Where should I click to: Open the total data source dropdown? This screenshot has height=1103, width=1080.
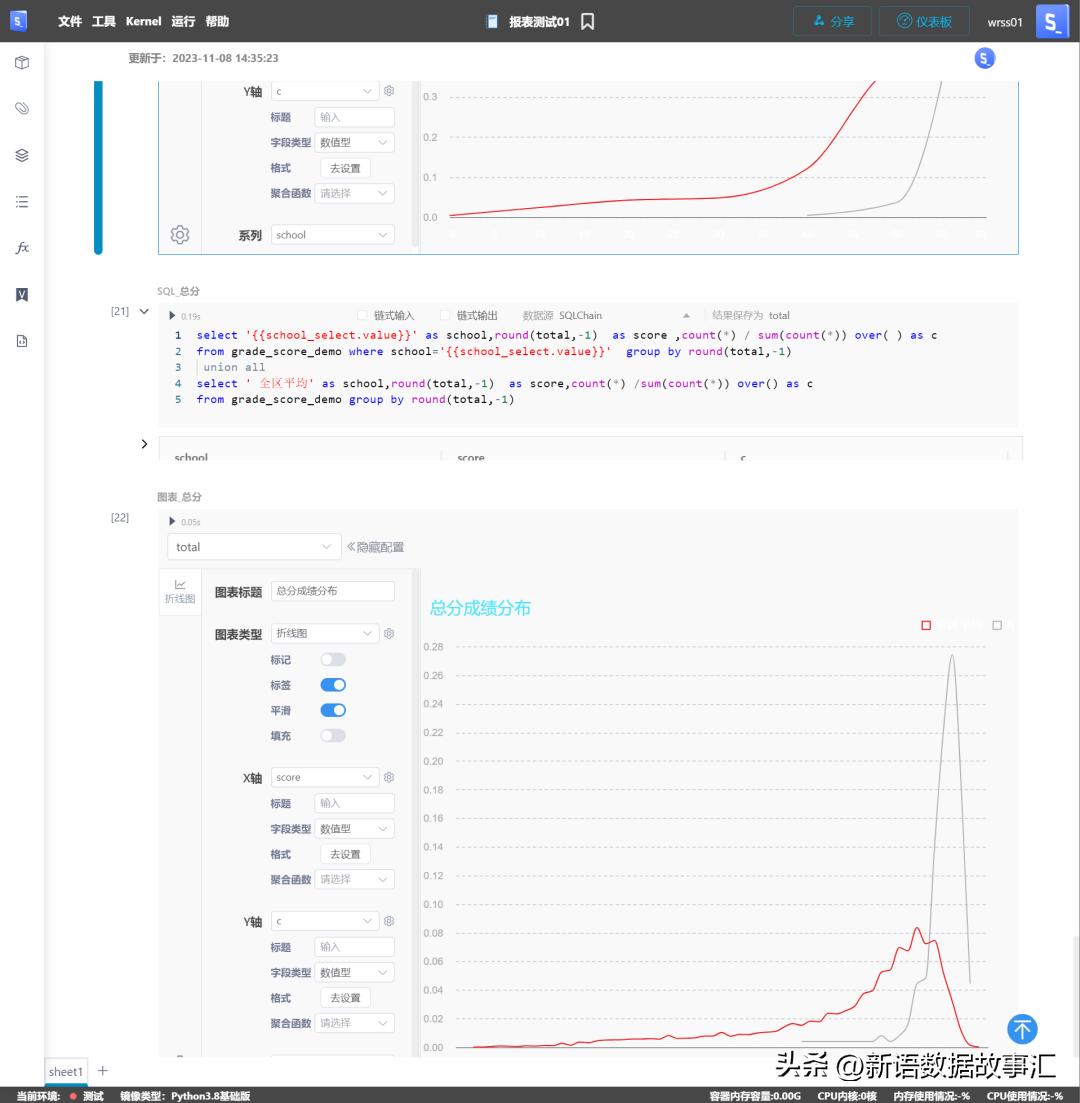point(254,547)
